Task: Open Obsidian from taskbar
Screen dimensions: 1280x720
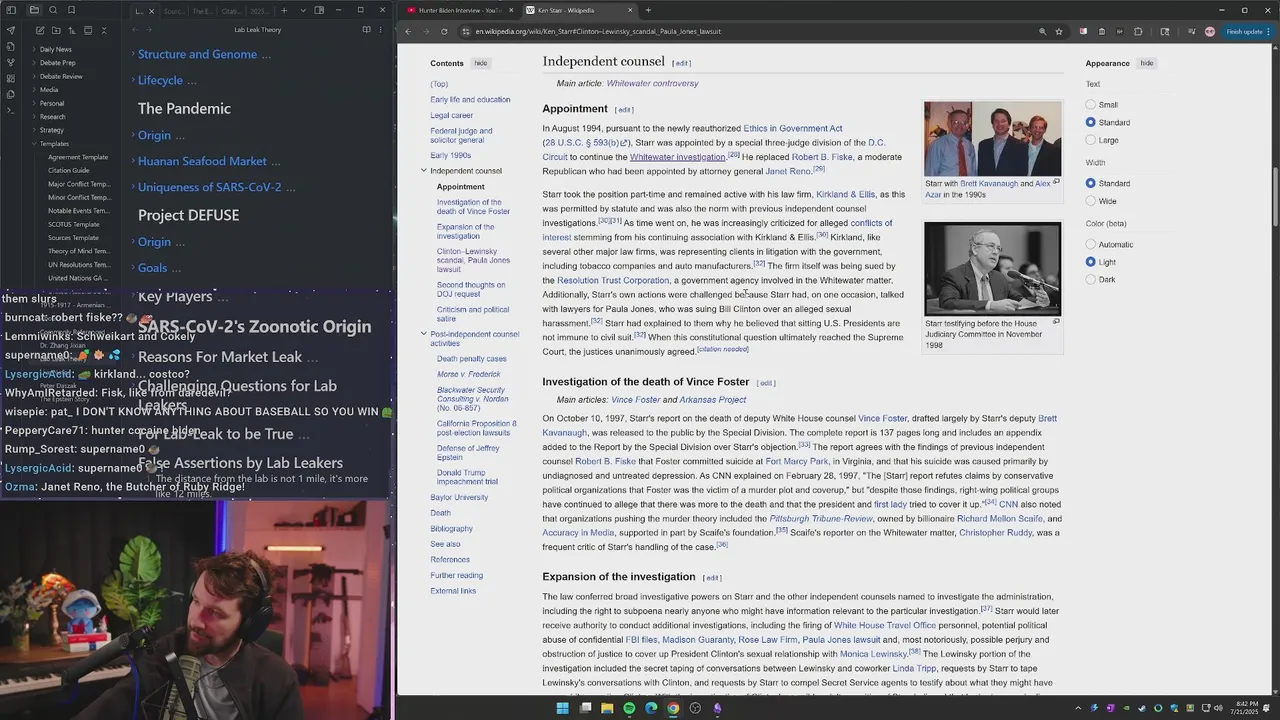Action: [x=717, y=708]
